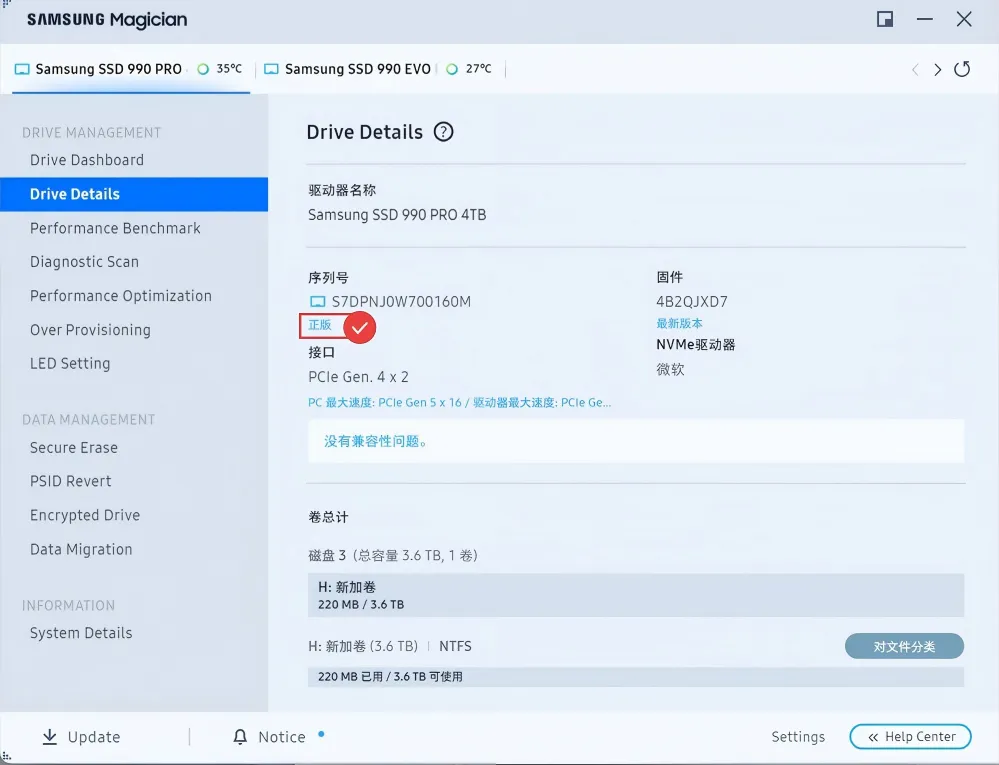Open Secure Erase page

pos(74,448)
